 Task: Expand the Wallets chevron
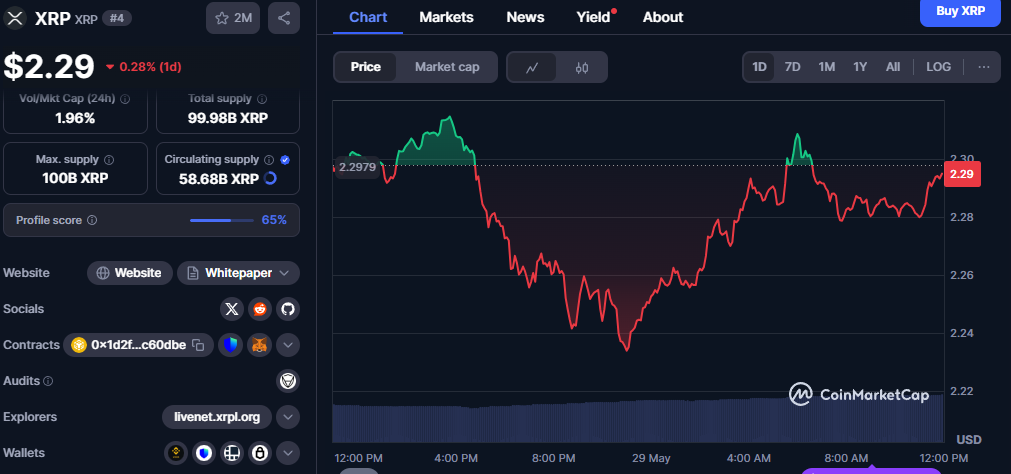288,453
